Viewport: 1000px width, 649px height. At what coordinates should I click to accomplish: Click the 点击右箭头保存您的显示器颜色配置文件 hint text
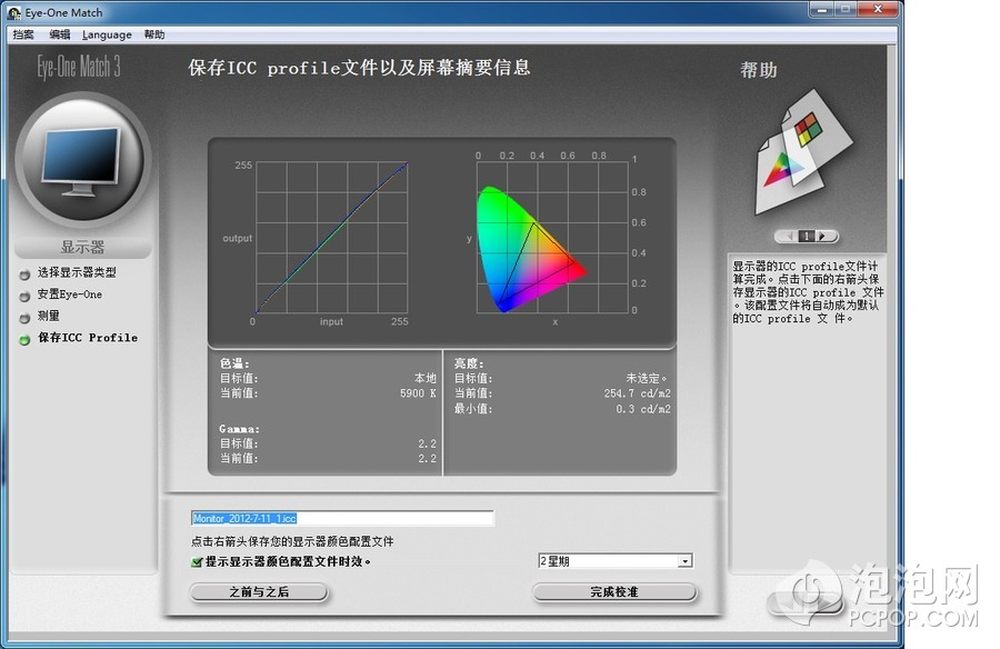(293, 542)
